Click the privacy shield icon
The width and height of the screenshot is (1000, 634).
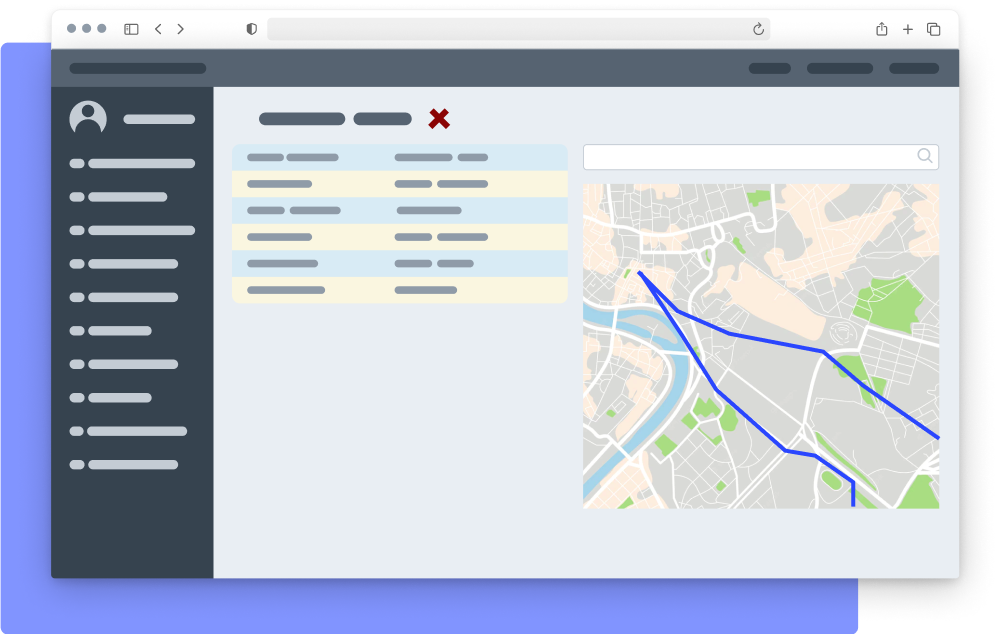coord(251,29)
